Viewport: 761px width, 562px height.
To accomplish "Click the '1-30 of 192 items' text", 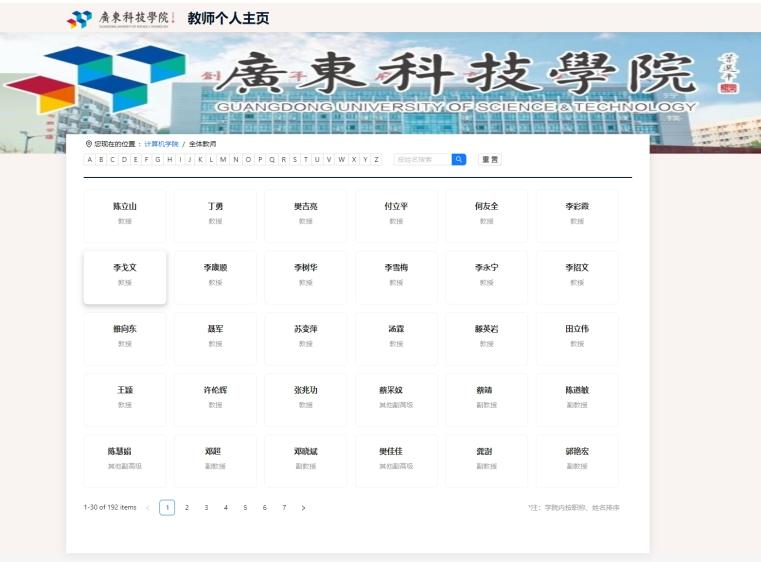I will (x=110, y=507).
